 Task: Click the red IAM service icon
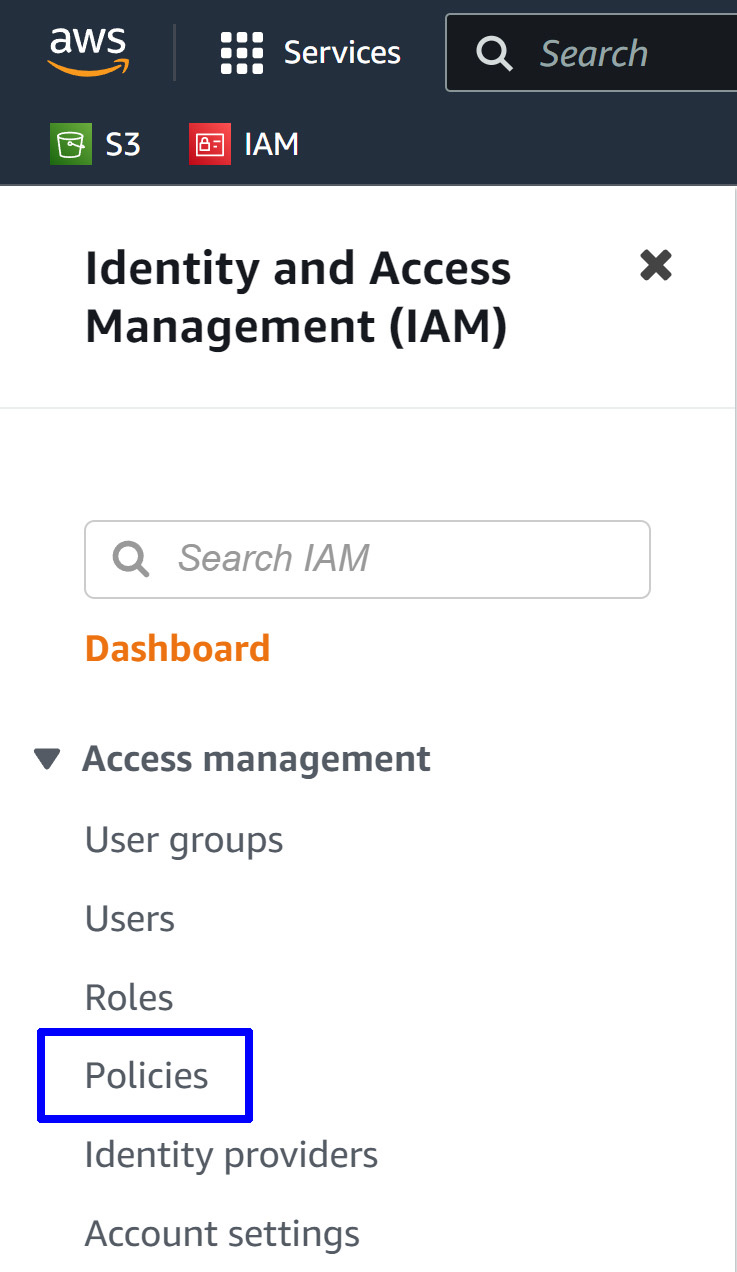pyautogui.click(x=210, y=144)
